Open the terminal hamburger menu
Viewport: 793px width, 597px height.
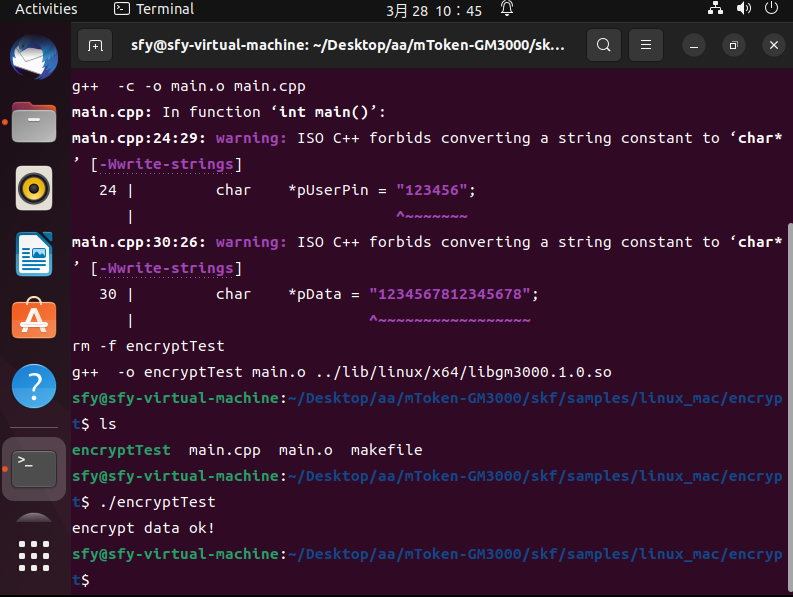point(647,45)
